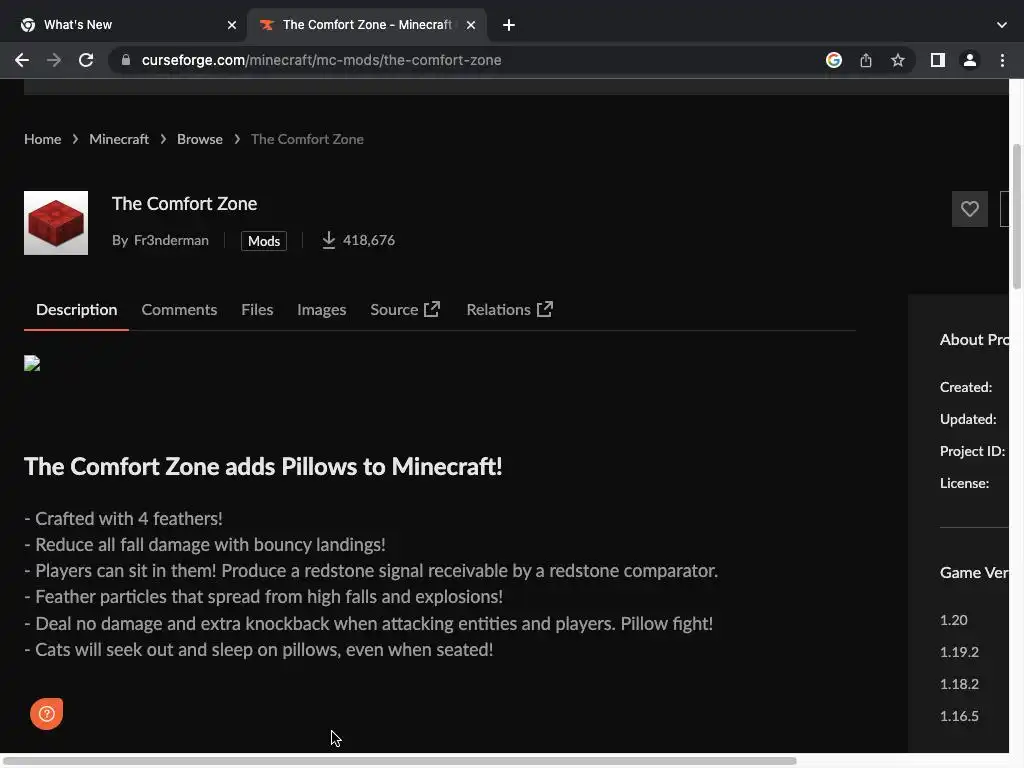Close The Comfort Zone tab
The width and height of the screenshot is (1024, 768).
471,25
